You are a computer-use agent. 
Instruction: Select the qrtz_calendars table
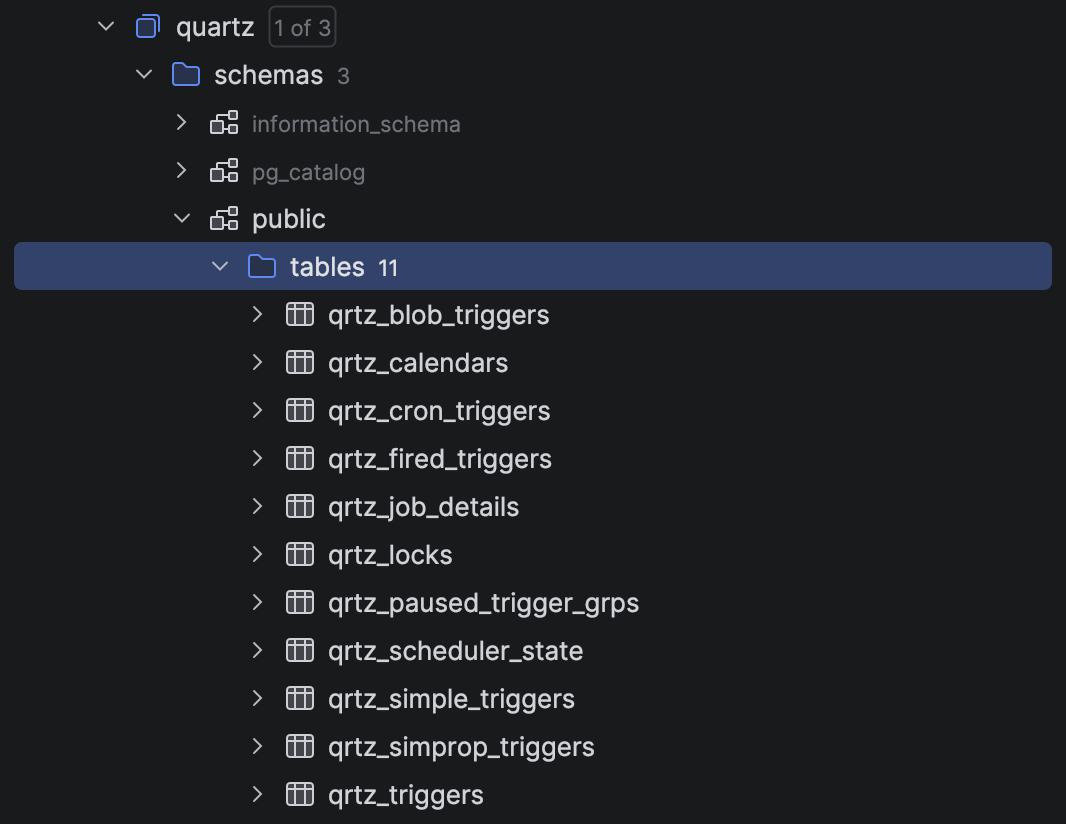click(418, 363)
